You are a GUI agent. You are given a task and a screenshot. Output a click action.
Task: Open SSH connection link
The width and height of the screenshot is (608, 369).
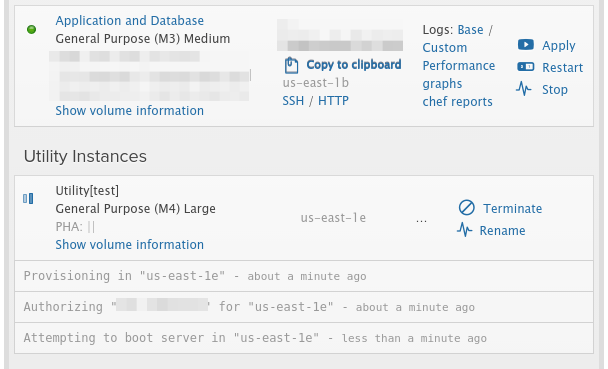click(293, 101)
